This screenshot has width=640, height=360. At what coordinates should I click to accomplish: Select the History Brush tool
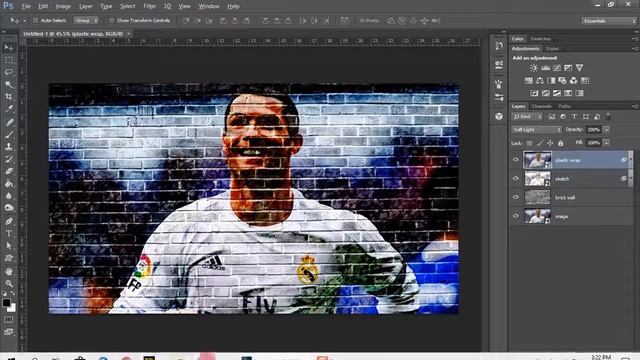point(9,159)
